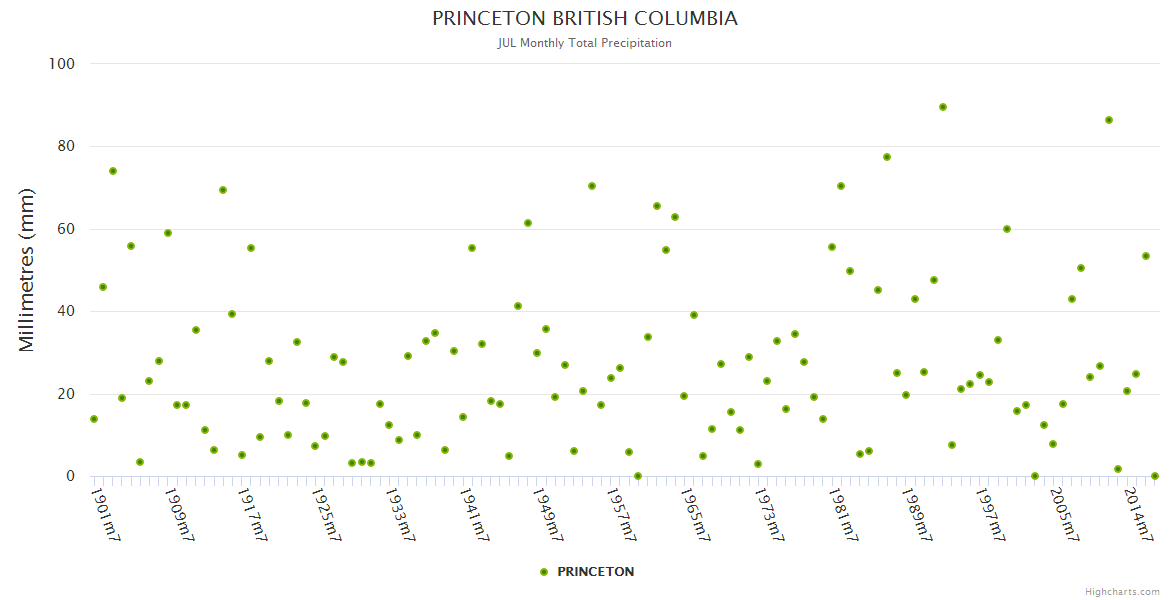Click the highest data point near 90 mm
The height and width of the screenshot is (600, 1170).
(943, 107)
